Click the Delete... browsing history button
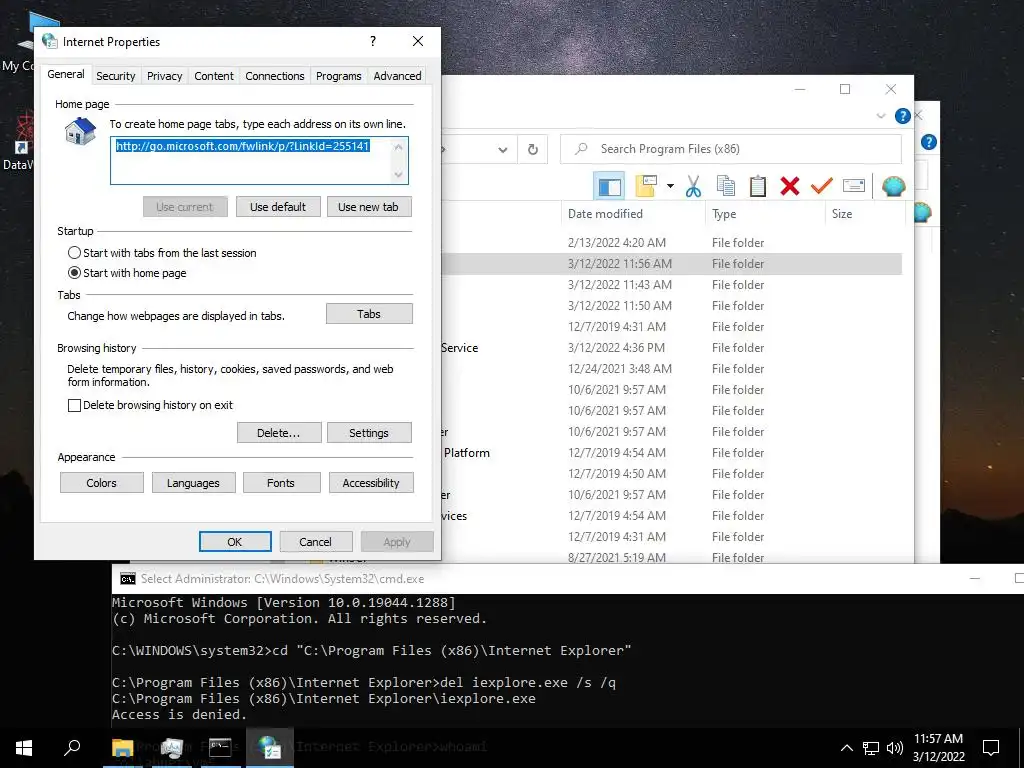1024x768 pixels. tap(279, 433)
